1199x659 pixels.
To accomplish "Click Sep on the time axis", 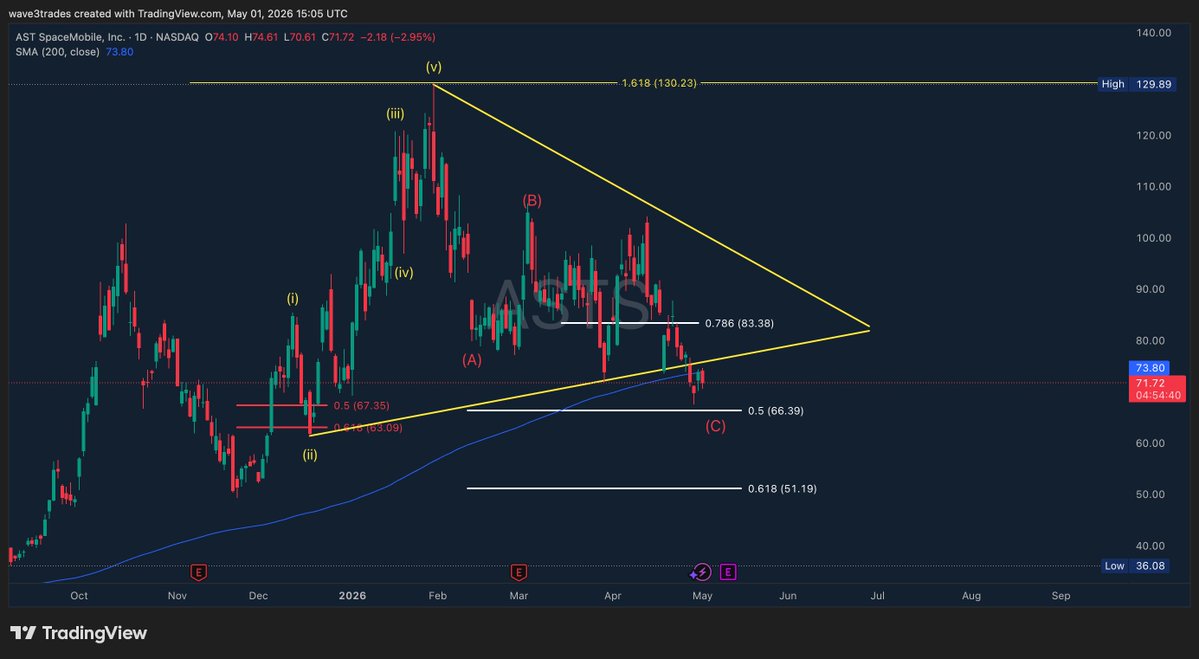I will click(1061, 596).
